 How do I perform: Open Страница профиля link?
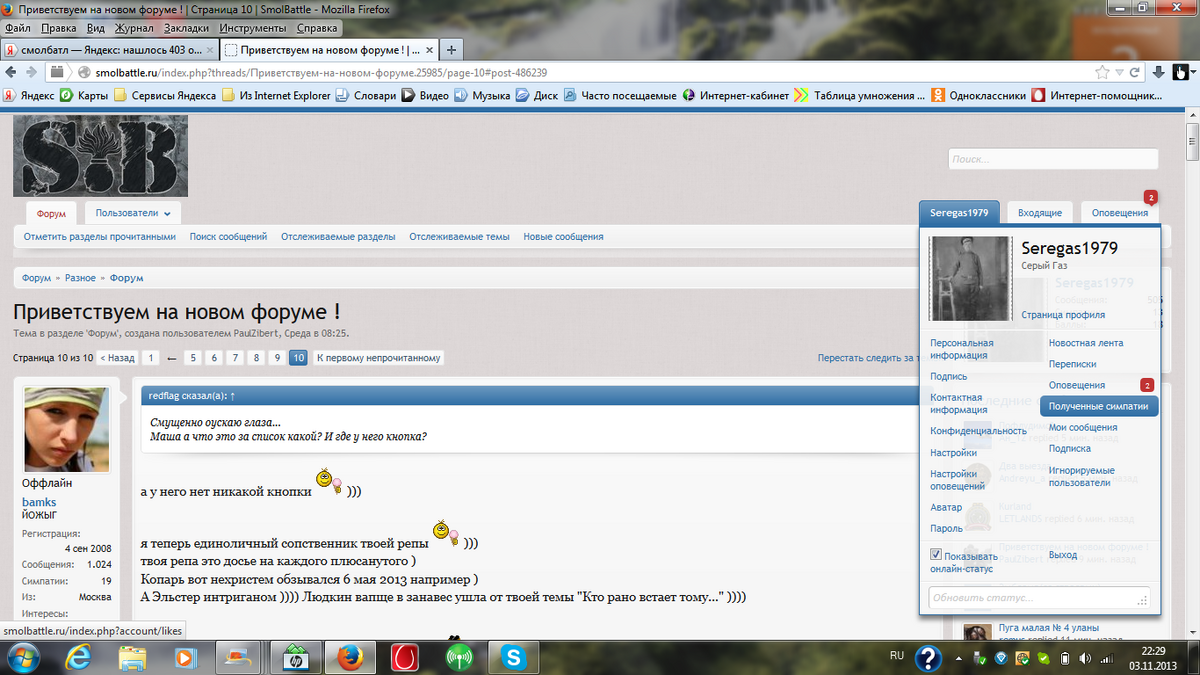point(1063,315)
